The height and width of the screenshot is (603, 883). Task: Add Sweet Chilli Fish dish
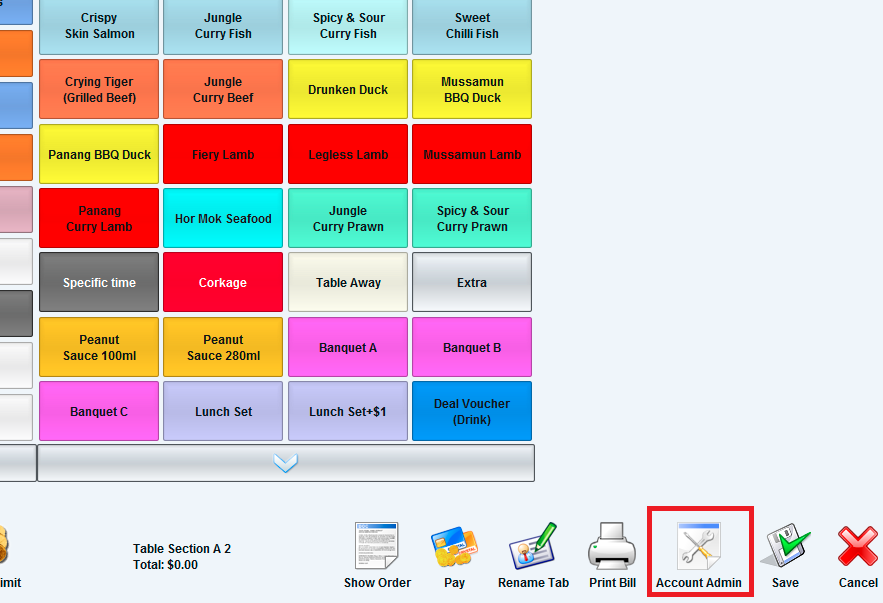472,26
